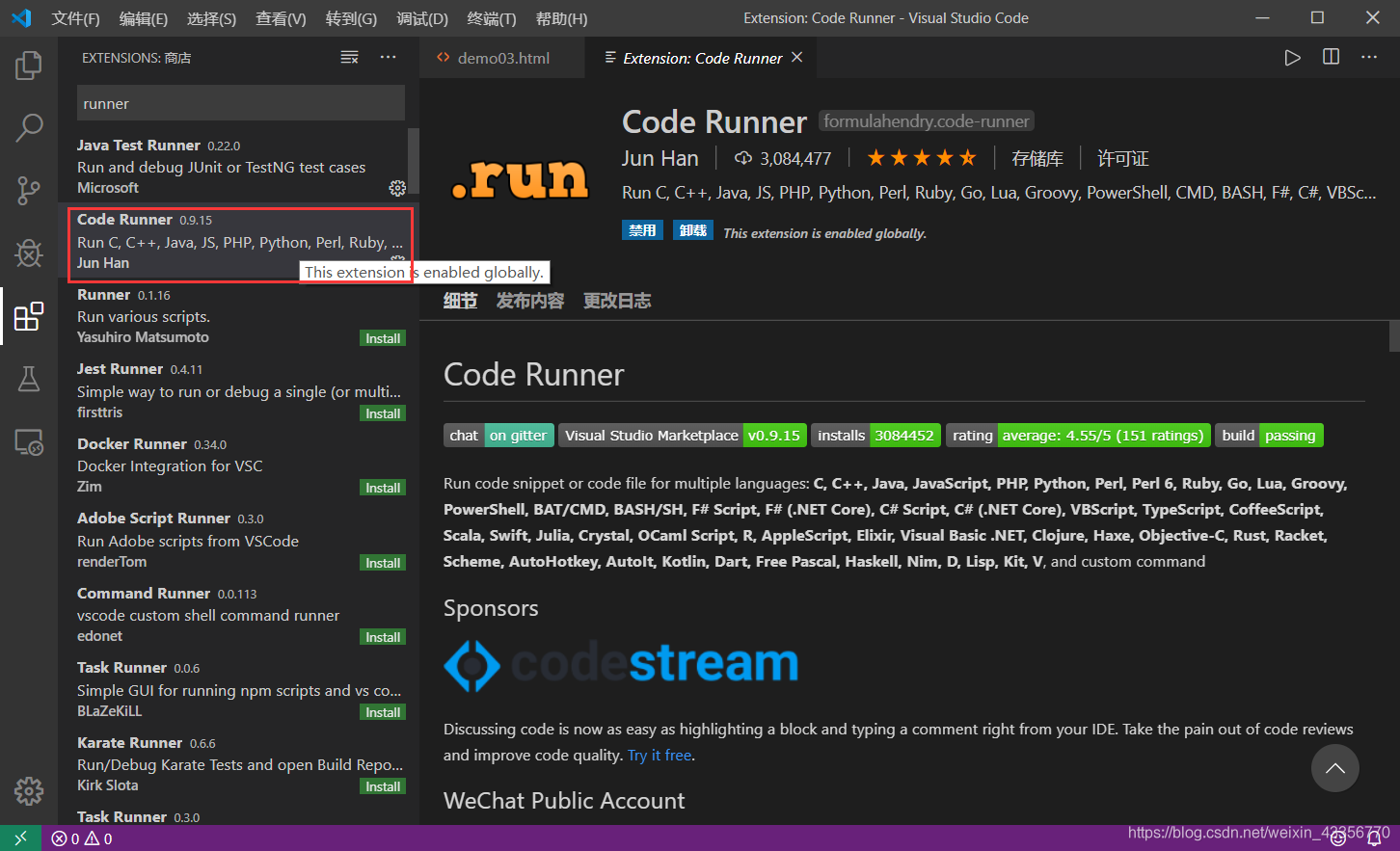
Task: Click the build passing badge
Action: point(1269,436)
